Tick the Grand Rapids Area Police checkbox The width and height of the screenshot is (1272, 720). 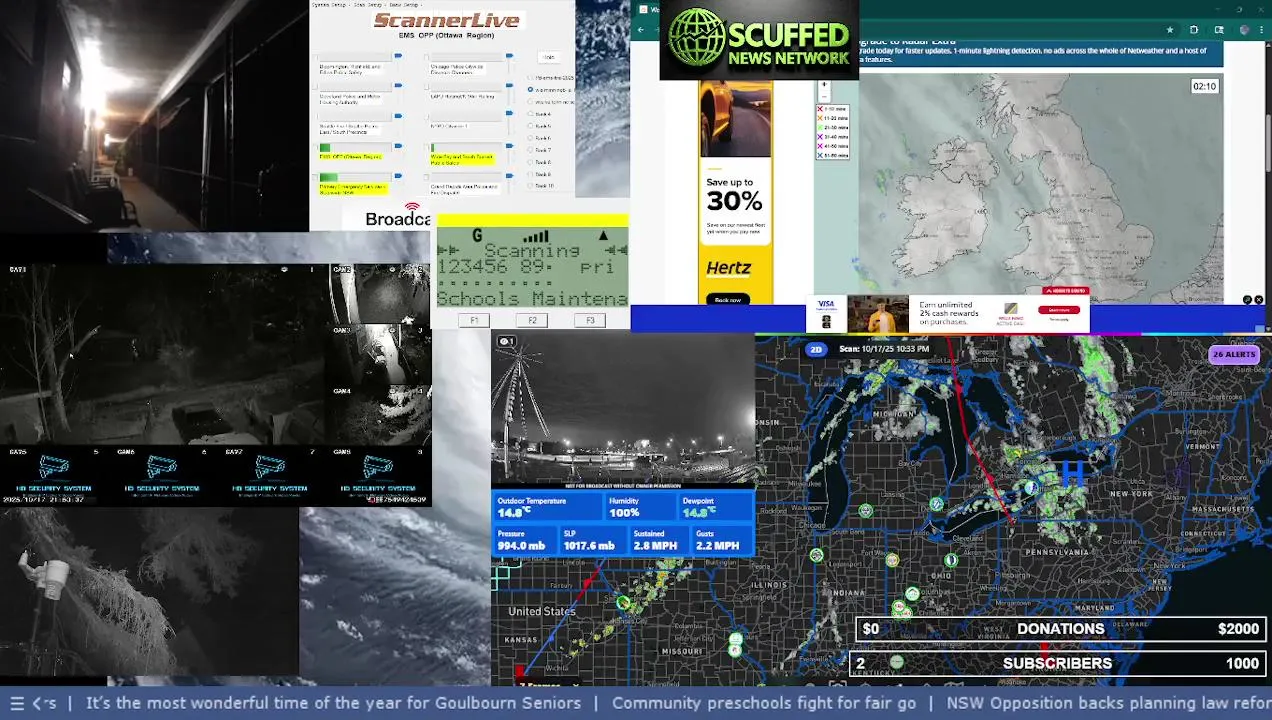coord(427,177)
